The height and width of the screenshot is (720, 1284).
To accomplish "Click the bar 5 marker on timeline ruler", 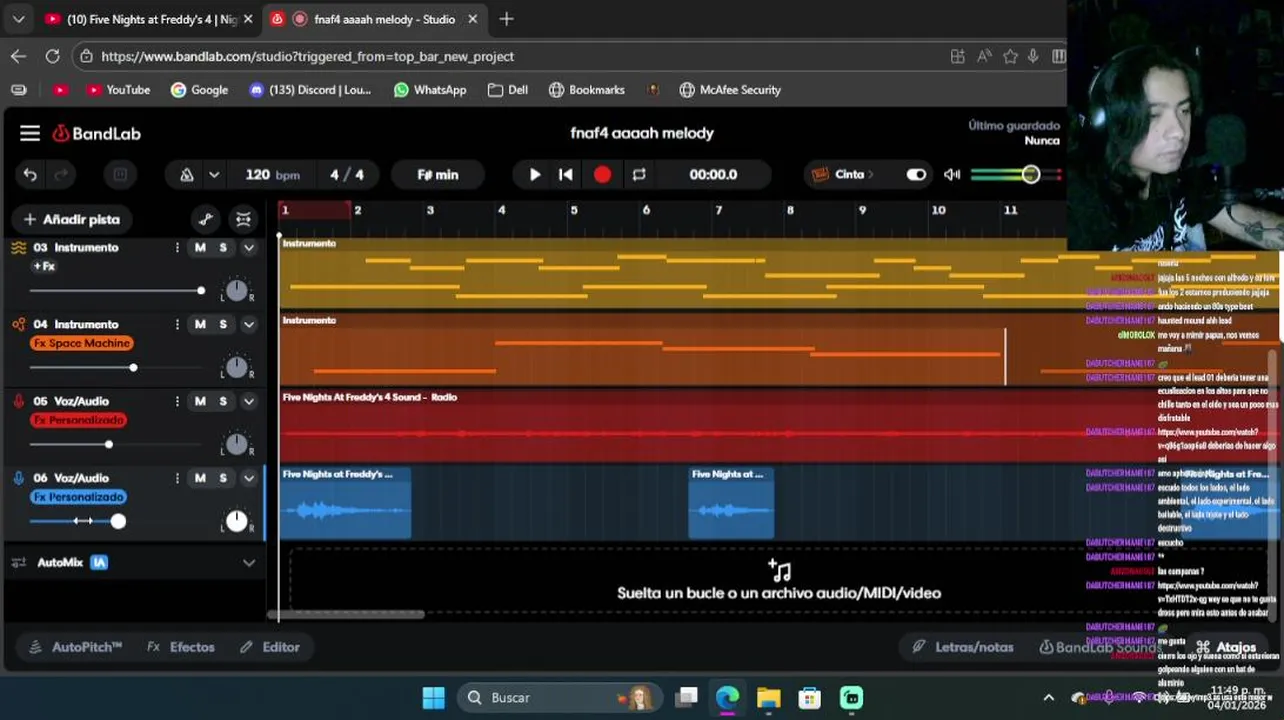I will click(574, 210).
